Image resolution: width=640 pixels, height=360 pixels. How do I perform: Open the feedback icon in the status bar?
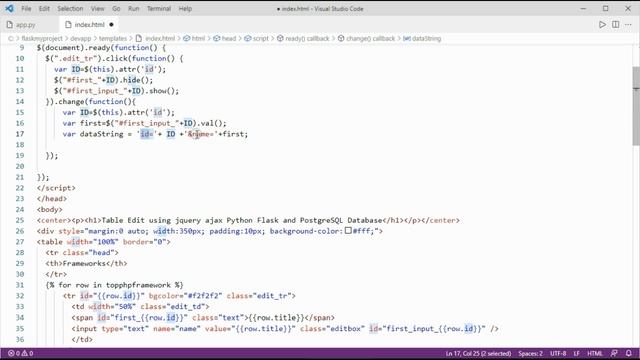point(614,353)
